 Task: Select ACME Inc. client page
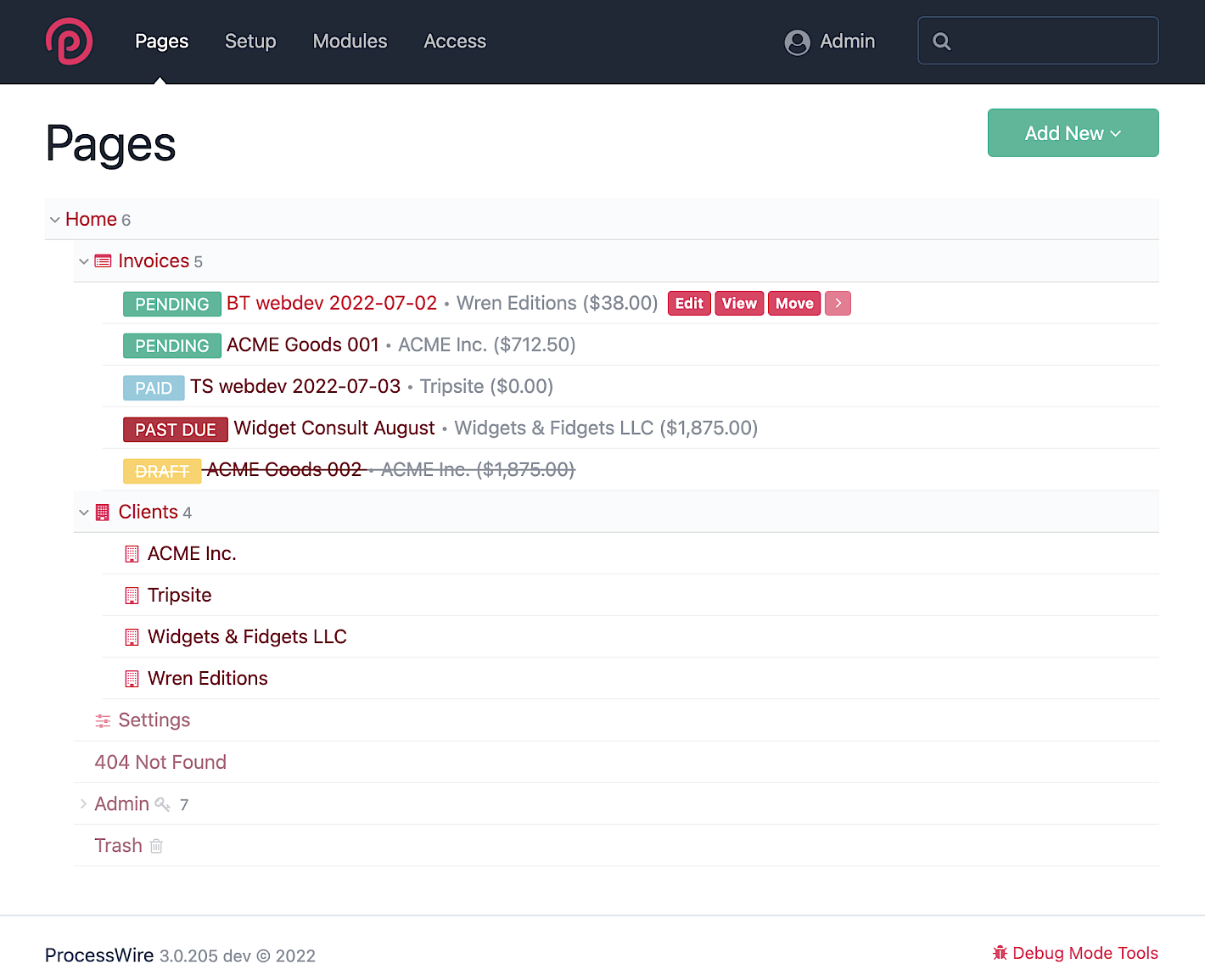tap(192, 553)
